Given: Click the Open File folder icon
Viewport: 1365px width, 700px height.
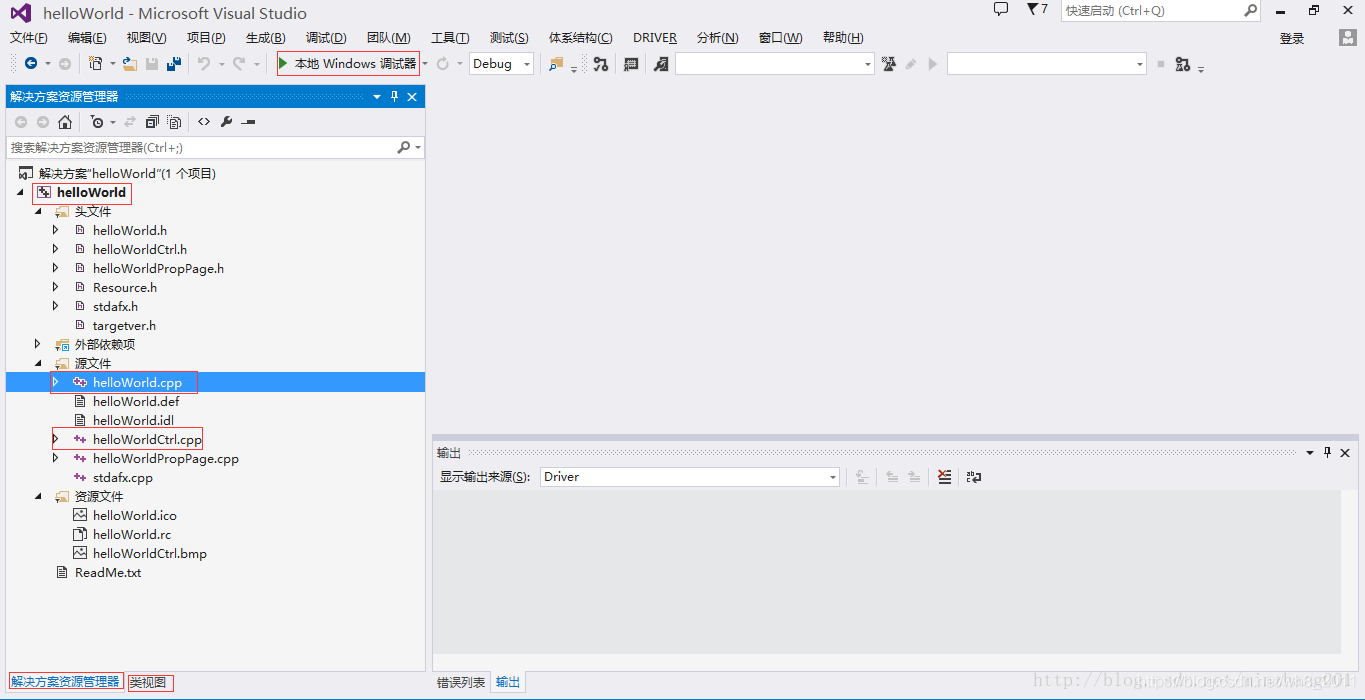Looking at the screenshot, I should pos(130,63).
